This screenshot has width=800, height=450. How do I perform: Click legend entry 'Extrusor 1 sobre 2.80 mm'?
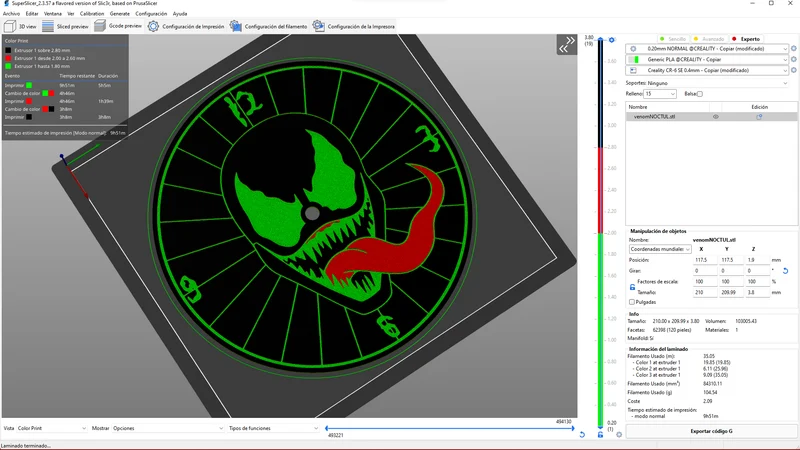coord(42,51)
